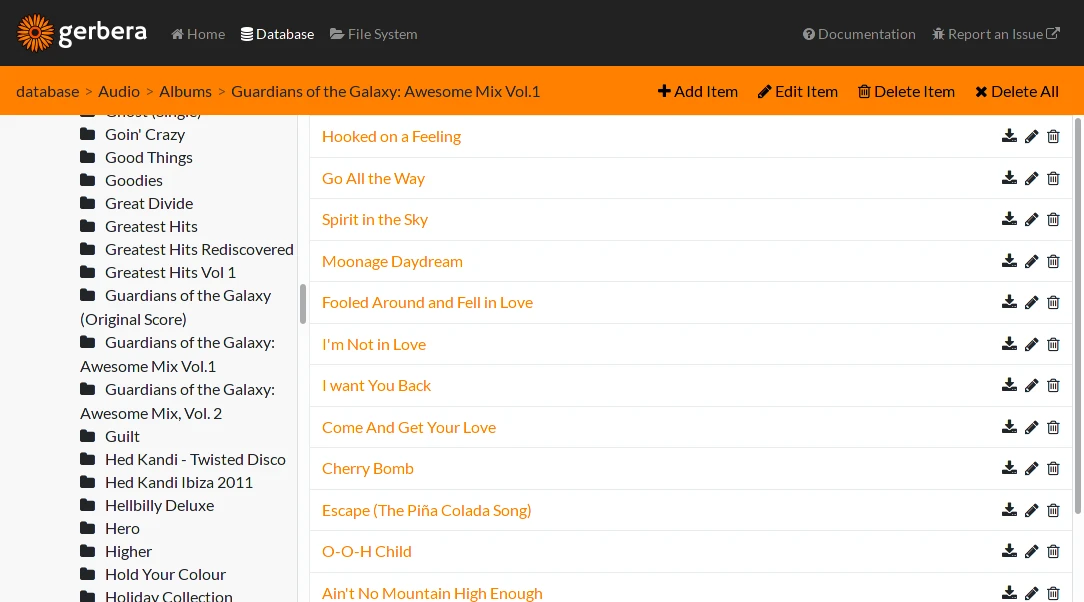Screen dimensions: 1084x602
Task: Select the Guilt folder
Action: [110, 436]
